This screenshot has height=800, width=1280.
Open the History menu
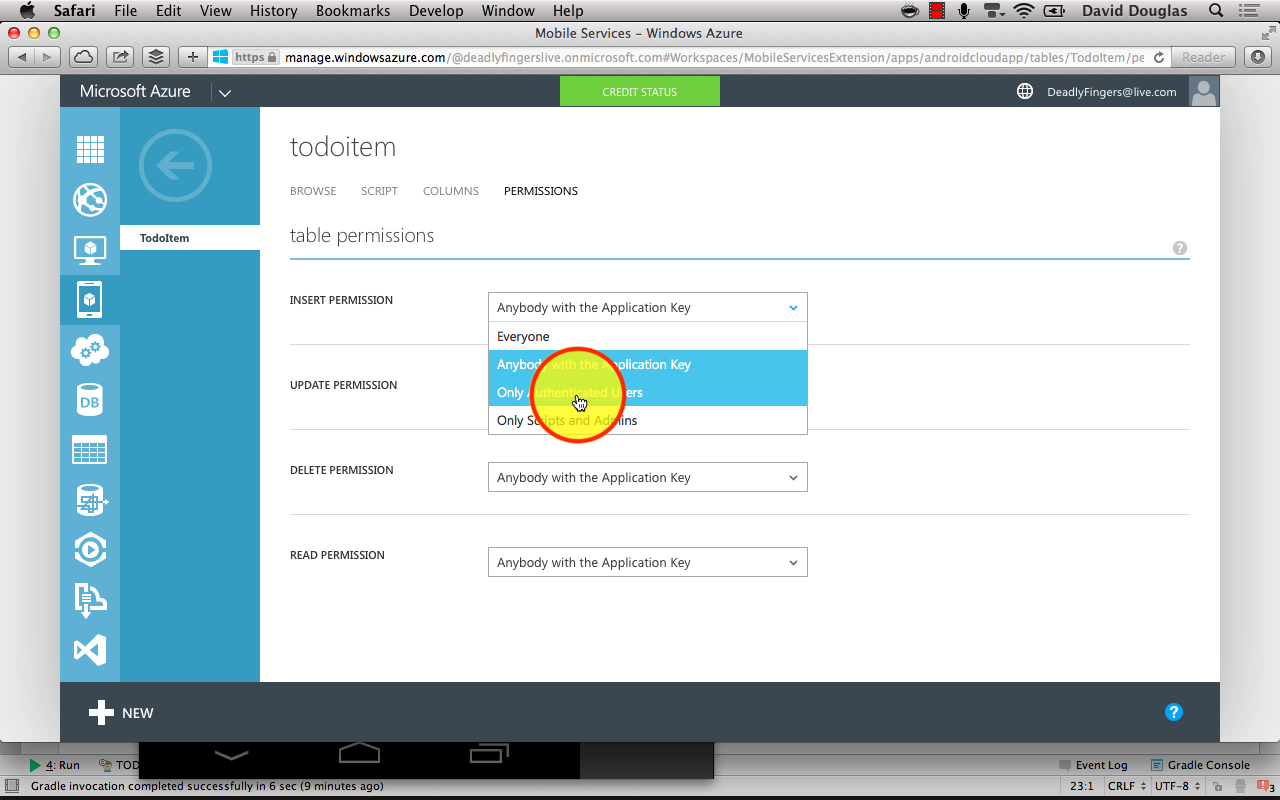pos(273,11)
